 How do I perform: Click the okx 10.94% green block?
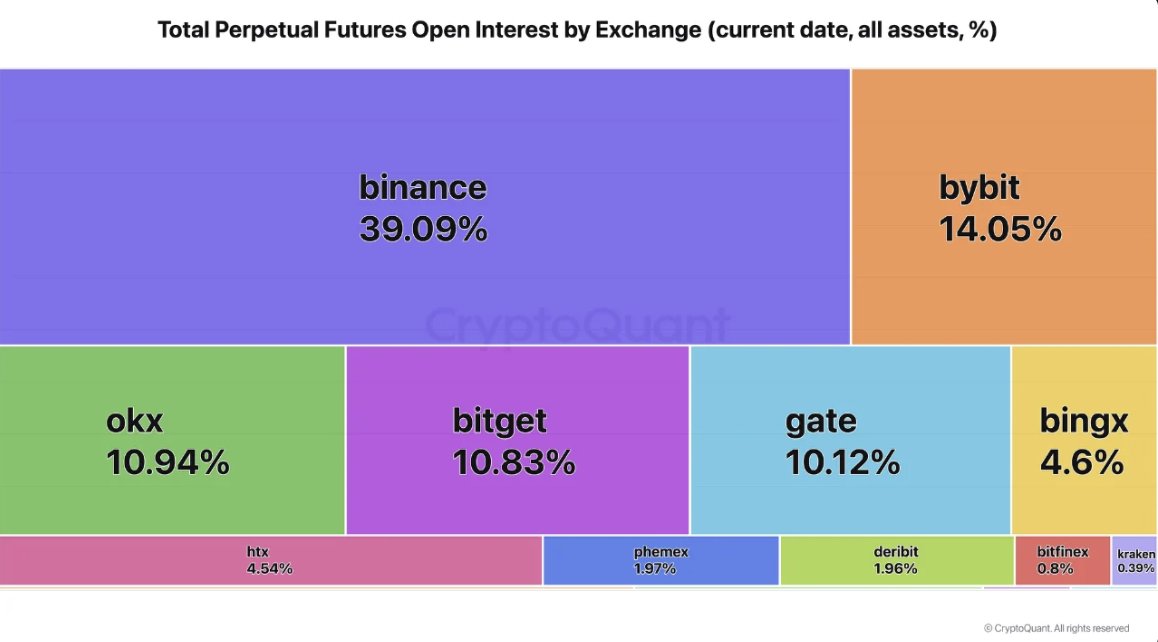[172, 440]
